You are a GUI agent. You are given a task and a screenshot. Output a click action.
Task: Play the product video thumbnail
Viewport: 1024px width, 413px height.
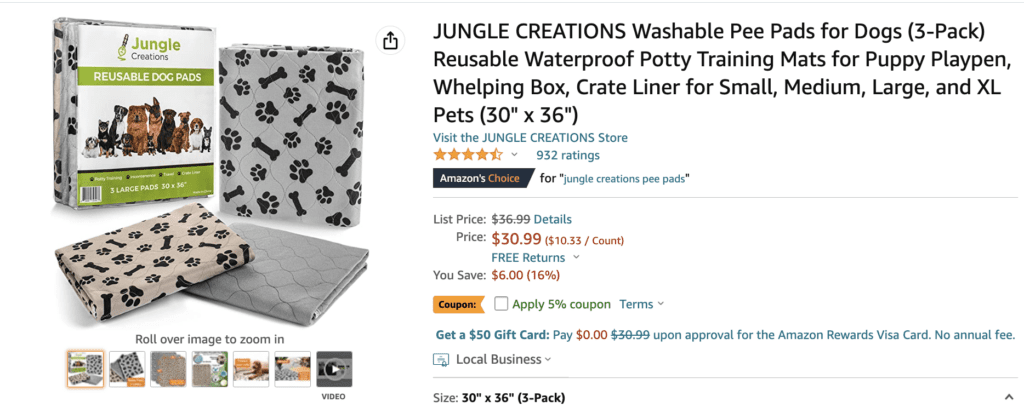334,369
